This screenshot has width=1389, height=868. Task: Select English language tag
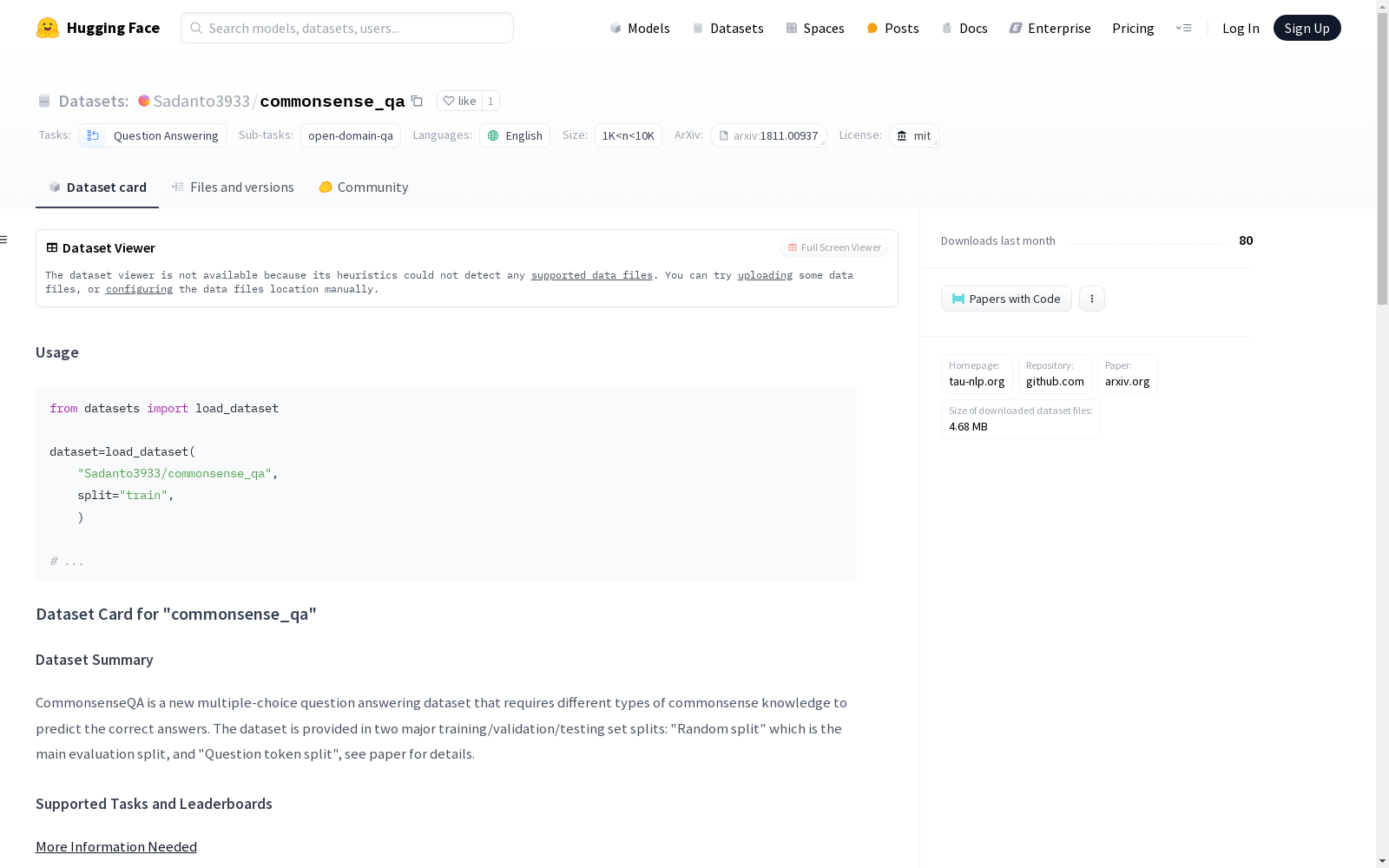coord(515,135)
